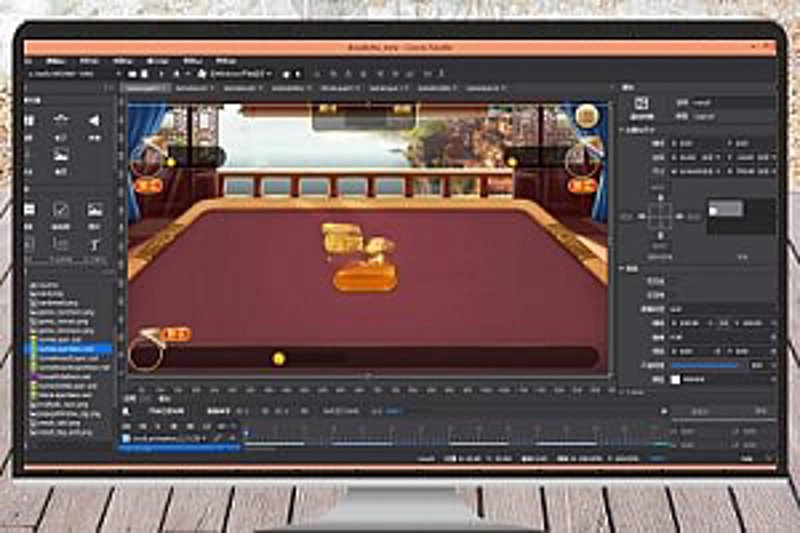Toggle the left anchor pin in the layout widget
800x533 pixels.
(642, 217)
